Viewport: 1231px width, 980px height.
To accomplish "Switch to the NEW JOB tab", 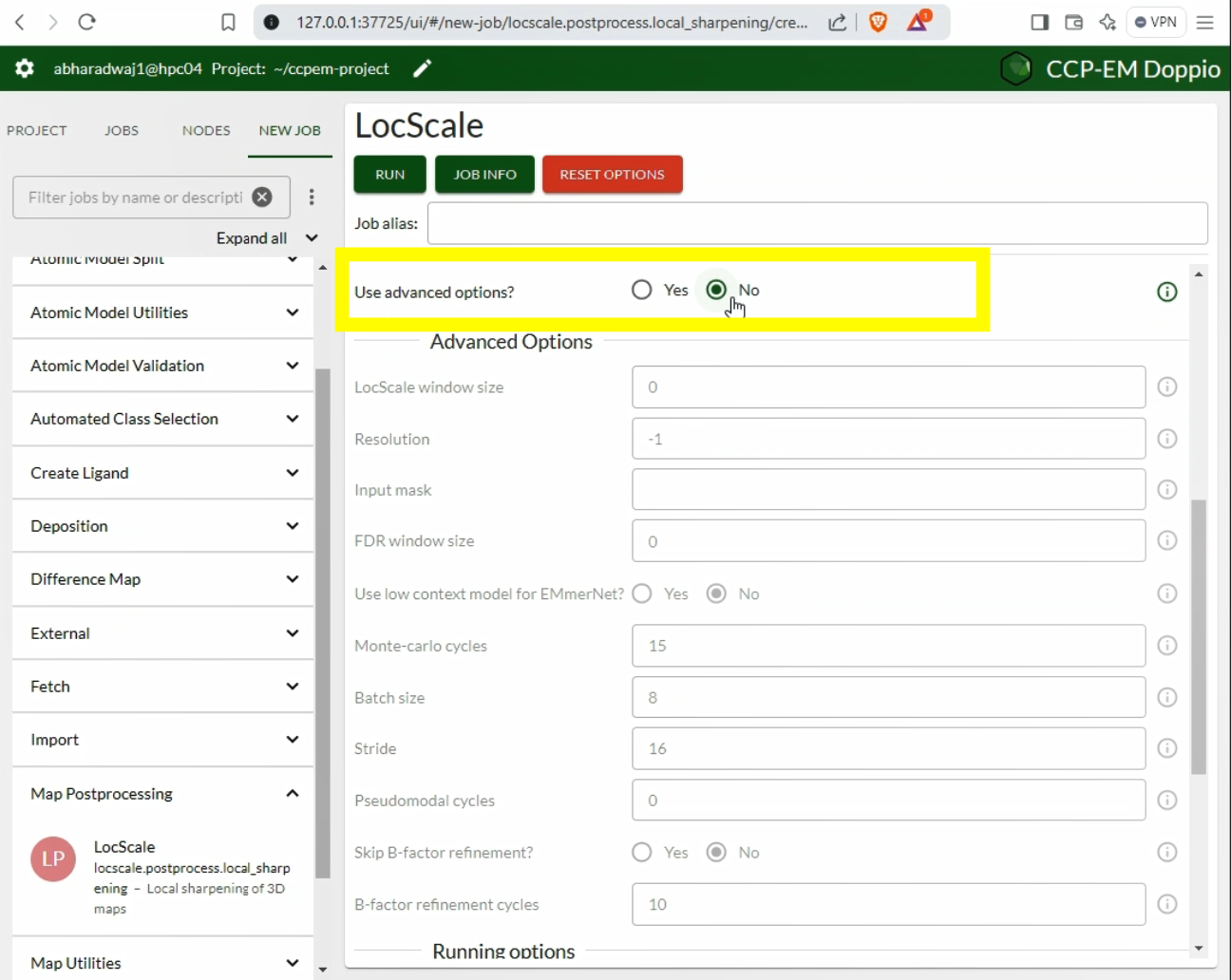I will (x=290, y=130).
